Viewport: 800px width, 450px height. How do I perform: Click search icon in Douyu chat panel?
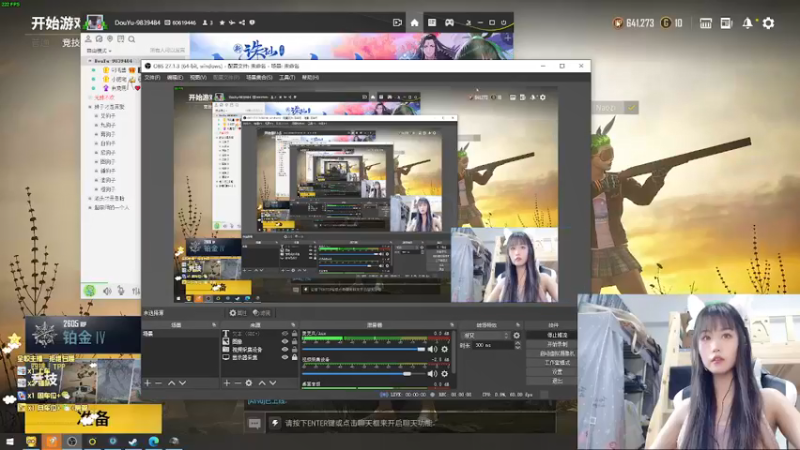[x=132, y=39]
